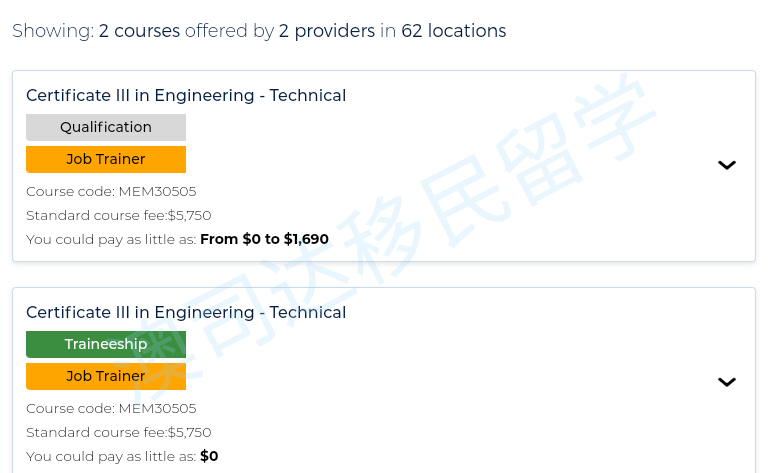Click "You could pay as little as" in second card
Image resolution: width=768 pixels, height=473 pixels.
click(111, 456)
